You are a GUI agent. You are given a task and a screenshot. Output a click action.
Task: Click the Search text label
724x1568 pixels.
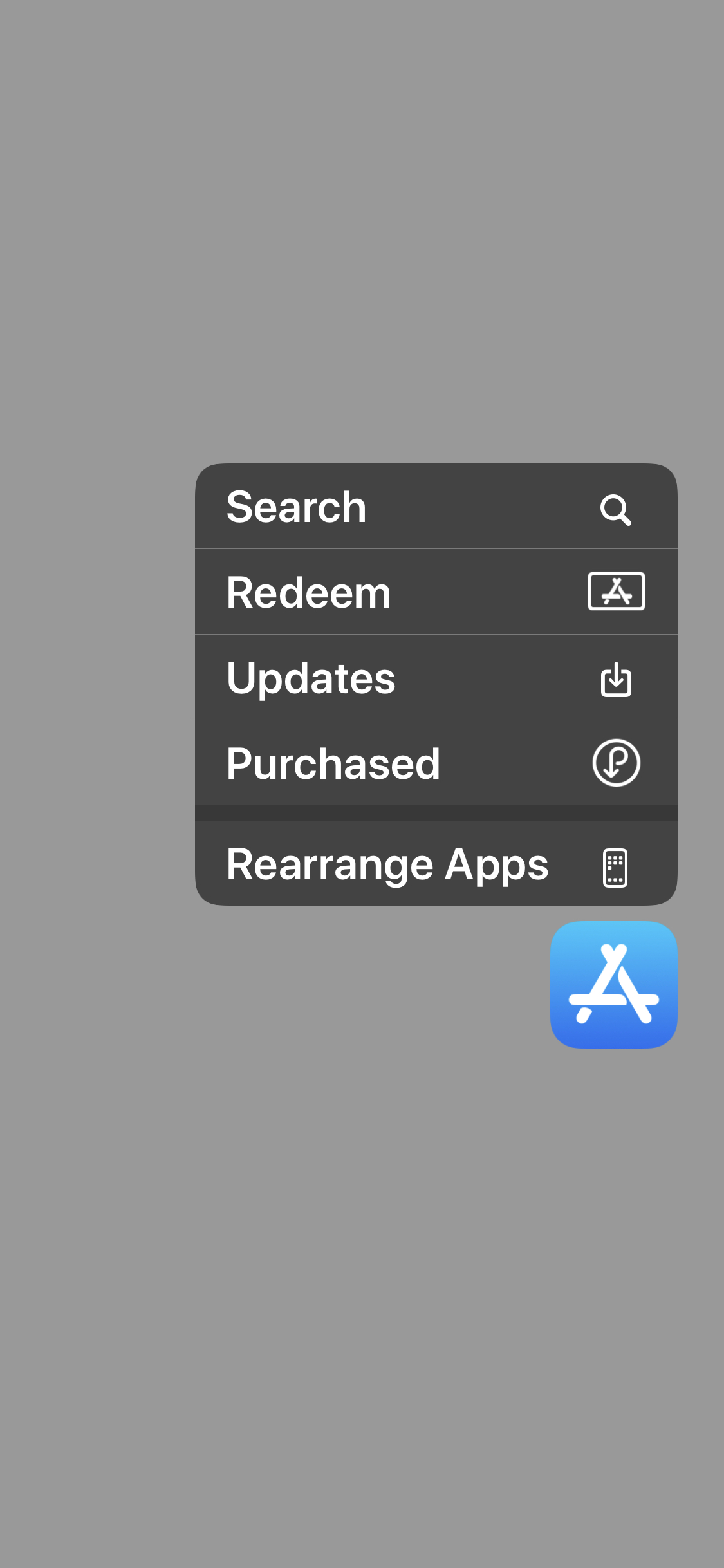[297, 507]
